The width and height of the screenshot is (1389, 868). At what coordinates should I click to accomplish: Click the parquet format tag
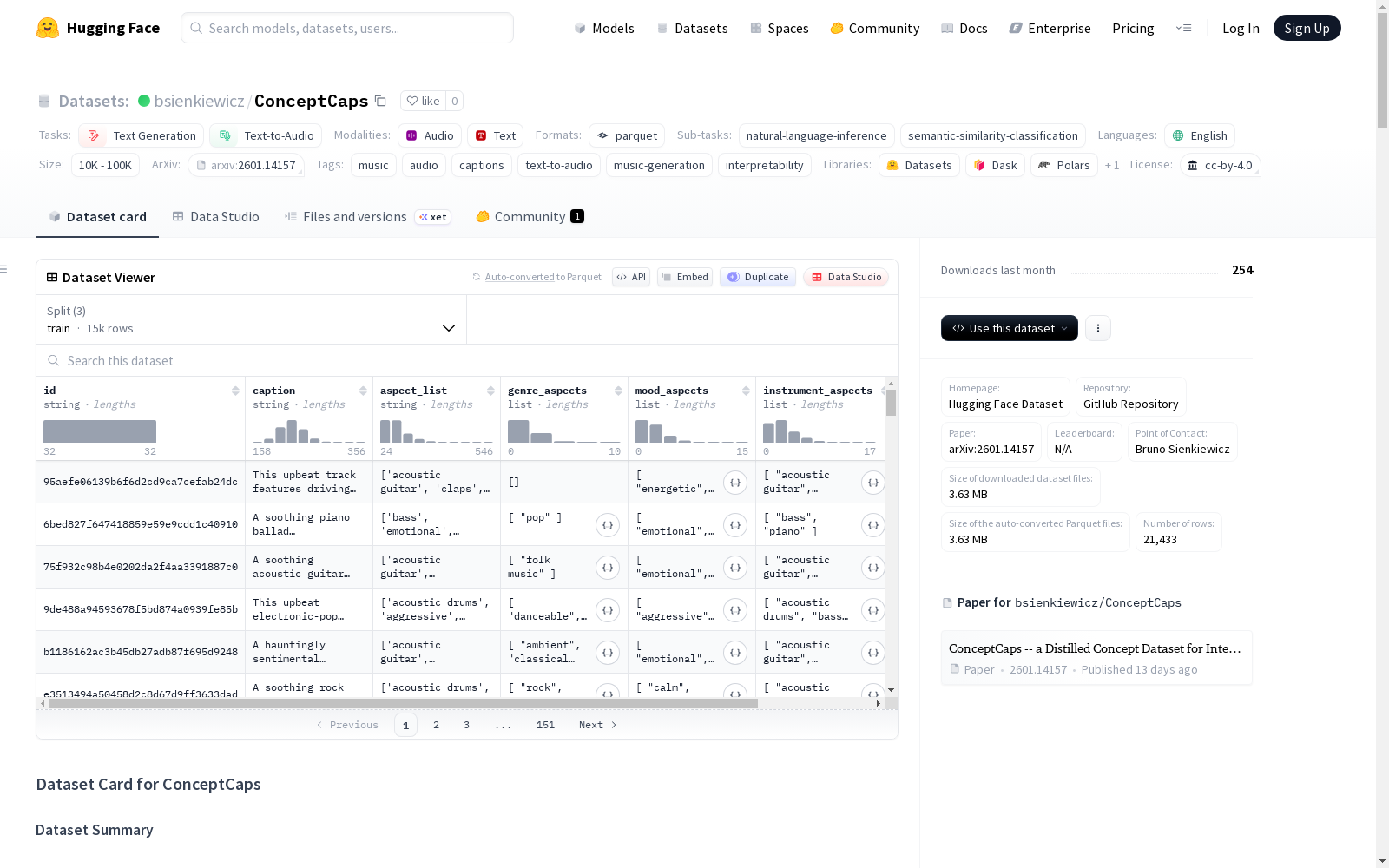click(627, 135)
